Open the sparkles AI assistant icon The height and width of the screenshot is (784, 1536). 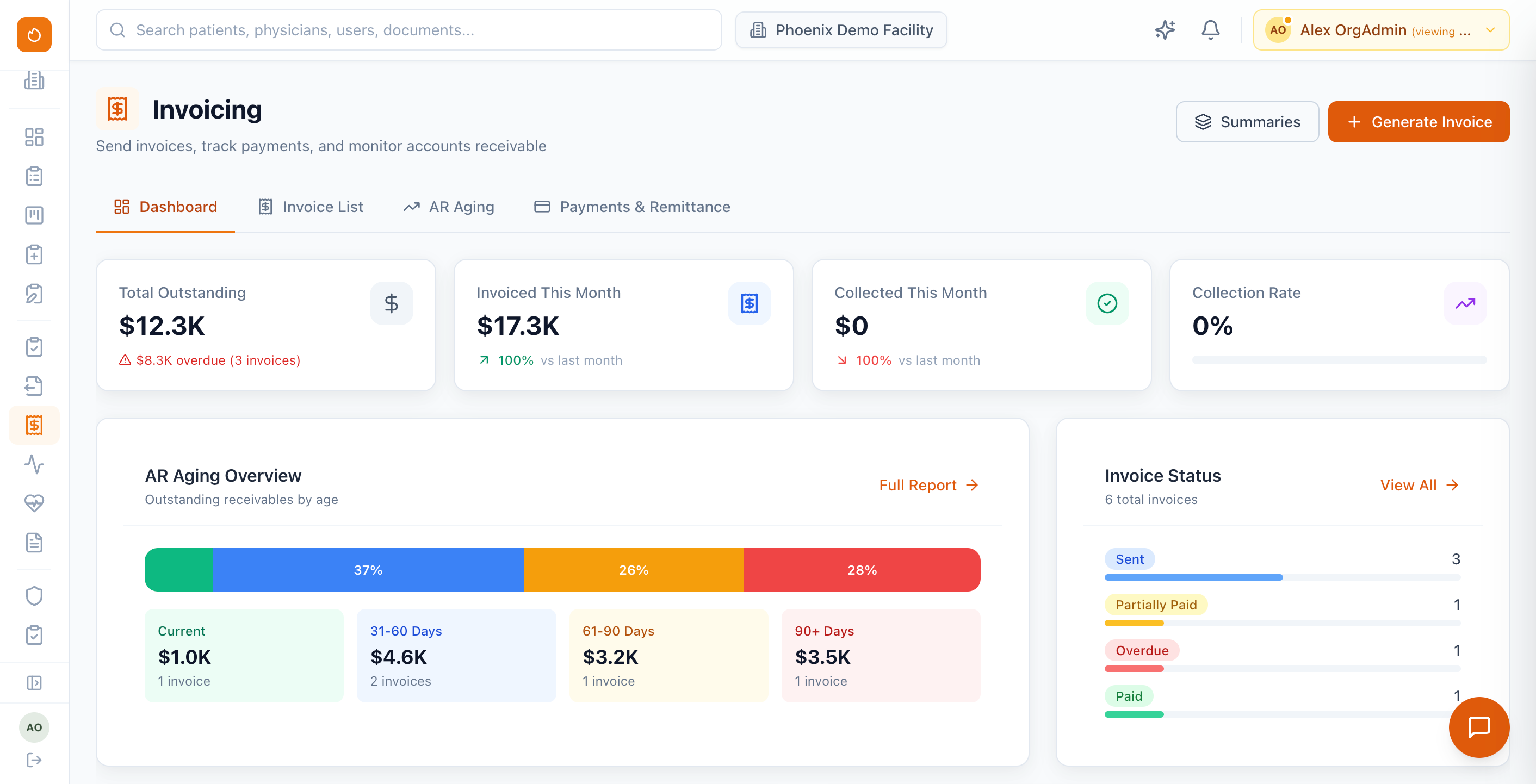1165,29
